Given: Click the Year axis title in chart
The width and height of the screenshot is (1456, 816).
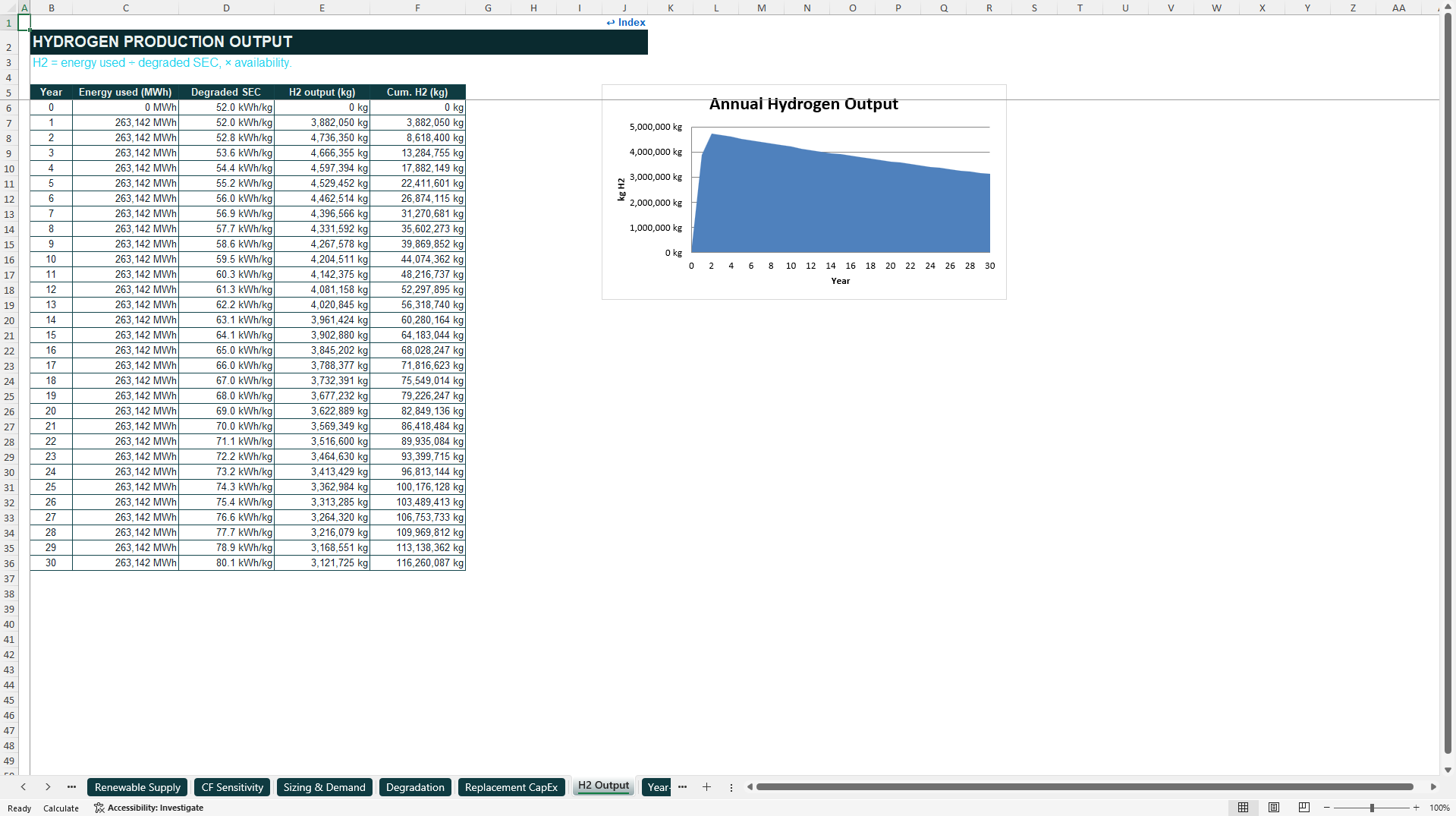Looking at the screenshot, I should pyautogui.click(x=840, y=281).
